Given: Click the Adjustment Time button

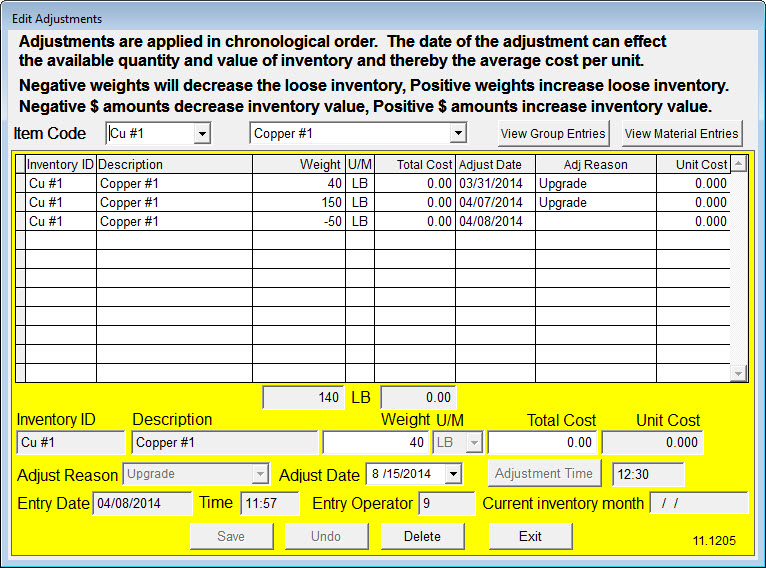Looking at the screenshot, I should 544,473.
